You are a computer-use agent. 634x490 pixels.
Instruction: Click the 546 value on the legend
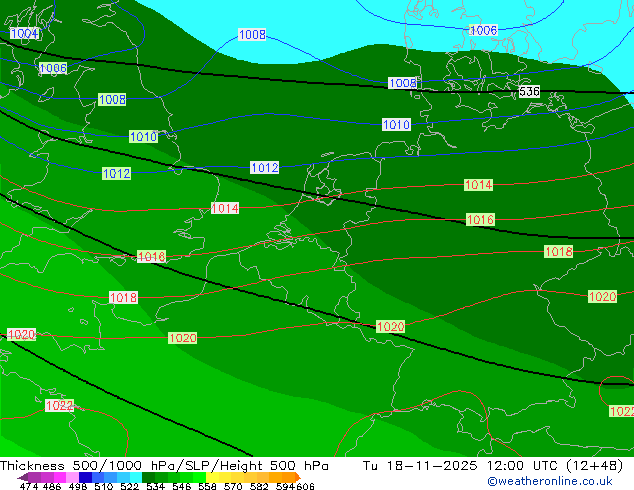tap(182, 486)
